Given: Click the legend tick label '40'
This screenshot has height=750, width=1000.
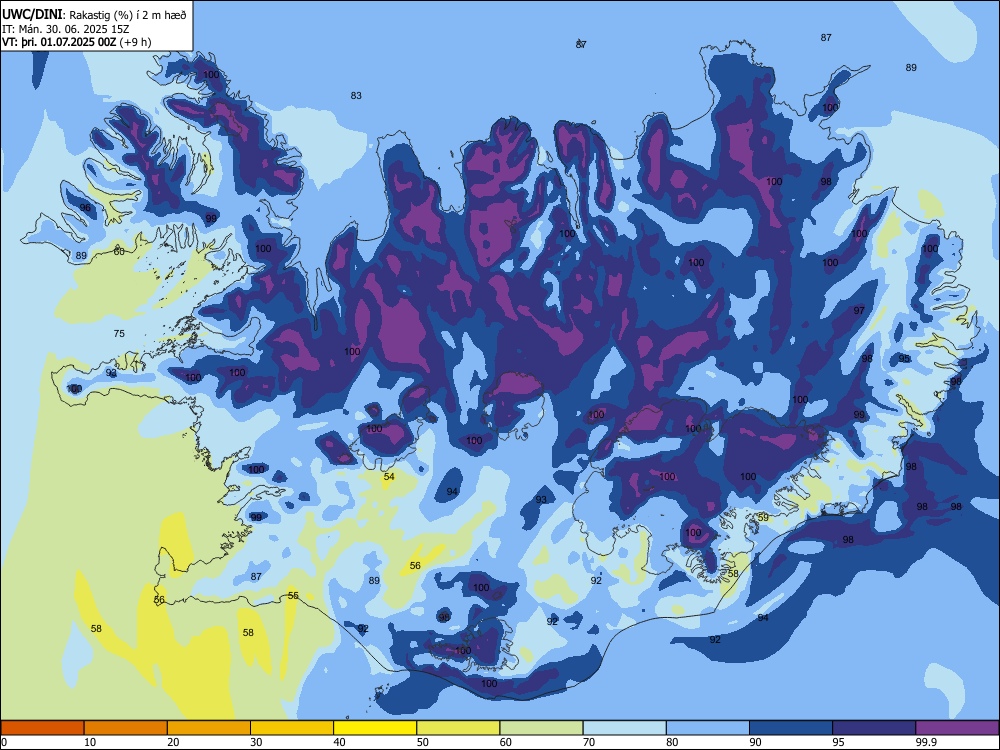Looking at the screenshot, I should (x=339, y=742).
